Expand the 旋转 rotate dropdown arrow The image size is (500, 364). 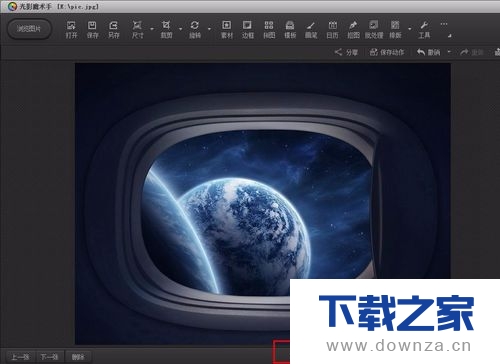209,29
